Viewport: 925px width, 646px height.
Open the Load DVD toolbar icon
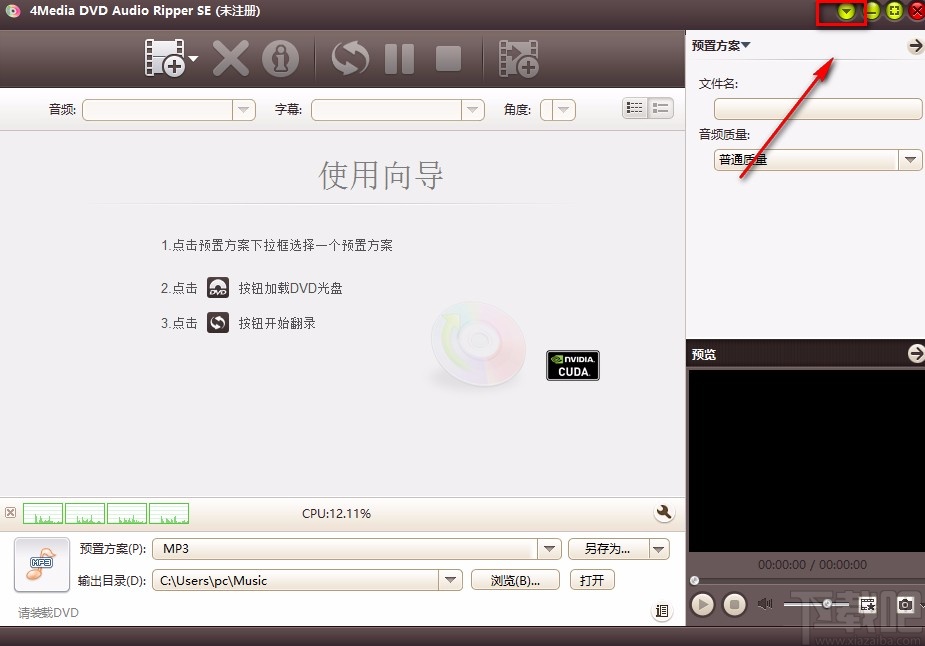pyautogui.click(x=165, y=57)
